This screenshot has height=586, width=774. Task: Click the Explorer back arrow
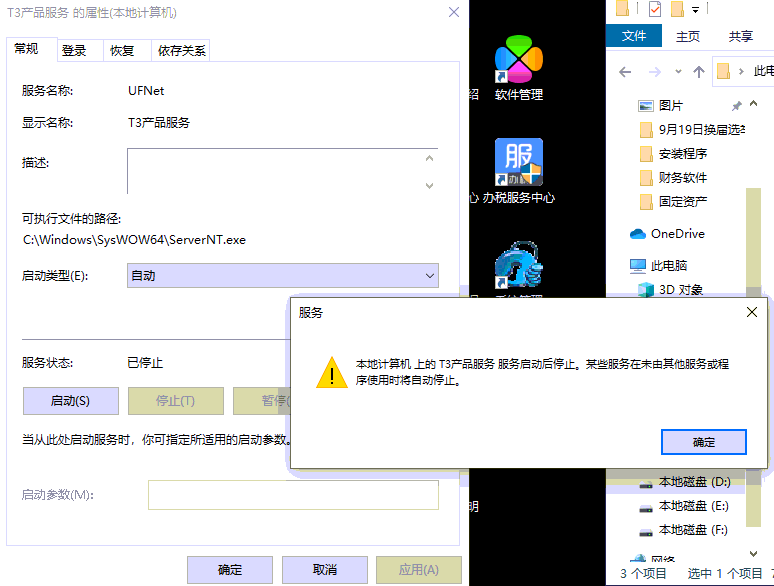coord(625,72)
